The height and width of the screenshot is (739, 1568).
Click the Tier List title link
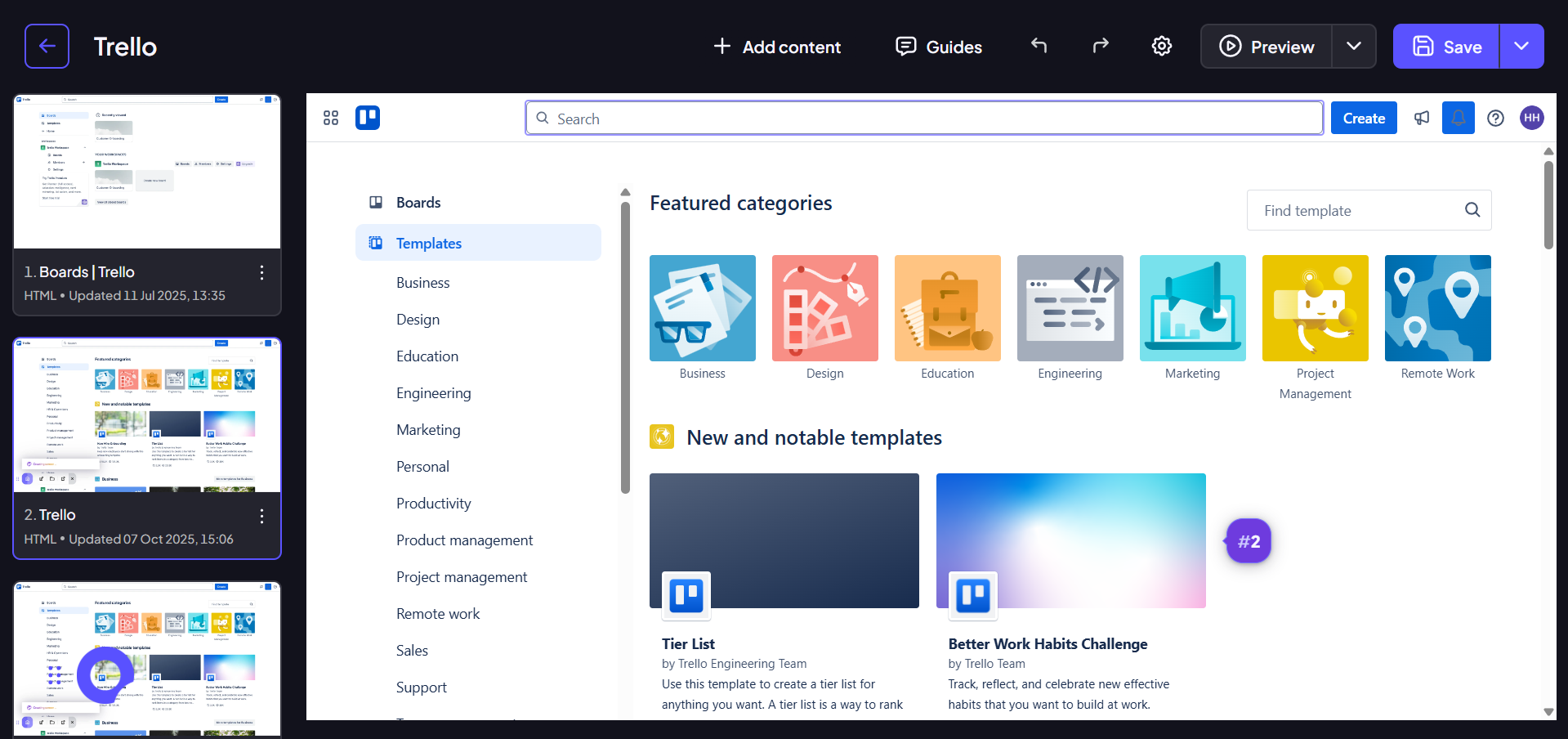click(688, 644)
